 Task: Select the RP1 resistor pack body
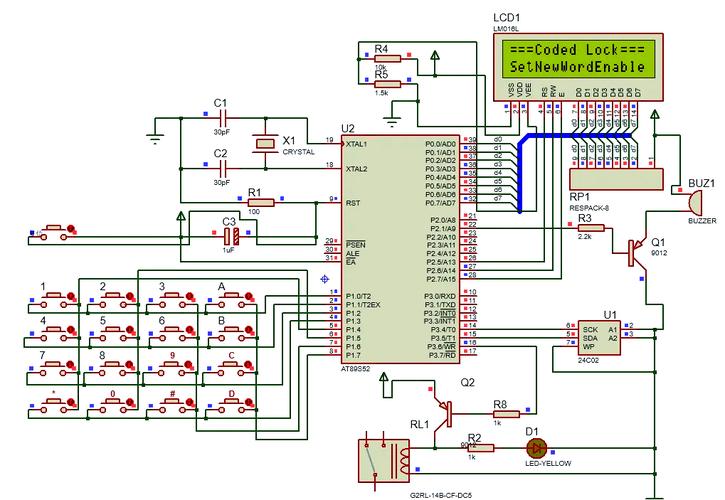point(615,179)
